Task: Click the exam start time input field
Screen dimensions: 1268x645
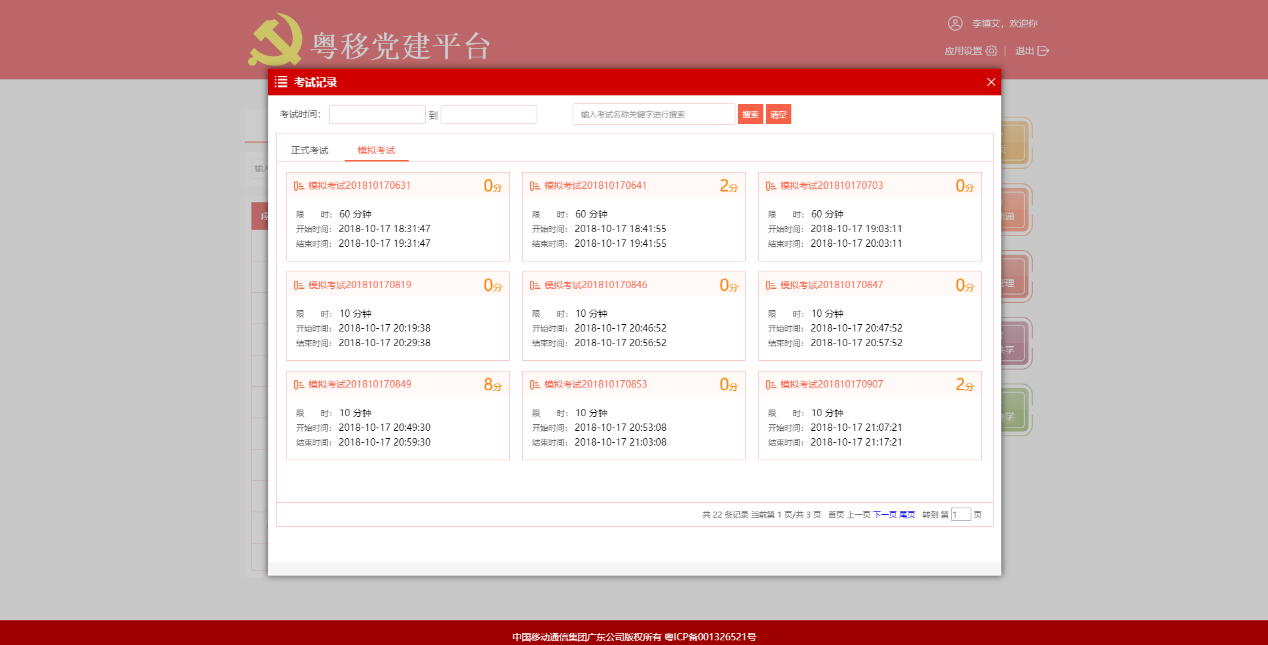Action: coord(377,115)
